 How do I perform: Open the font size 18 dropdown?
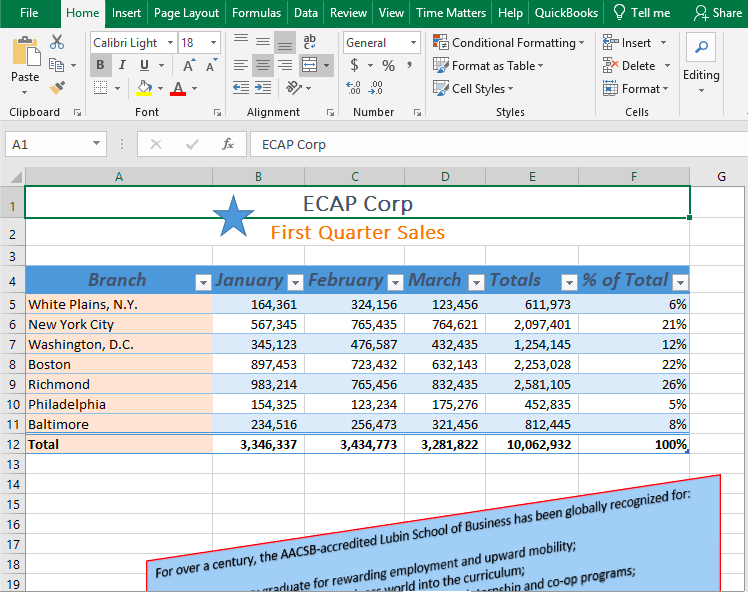pos(213,42)
